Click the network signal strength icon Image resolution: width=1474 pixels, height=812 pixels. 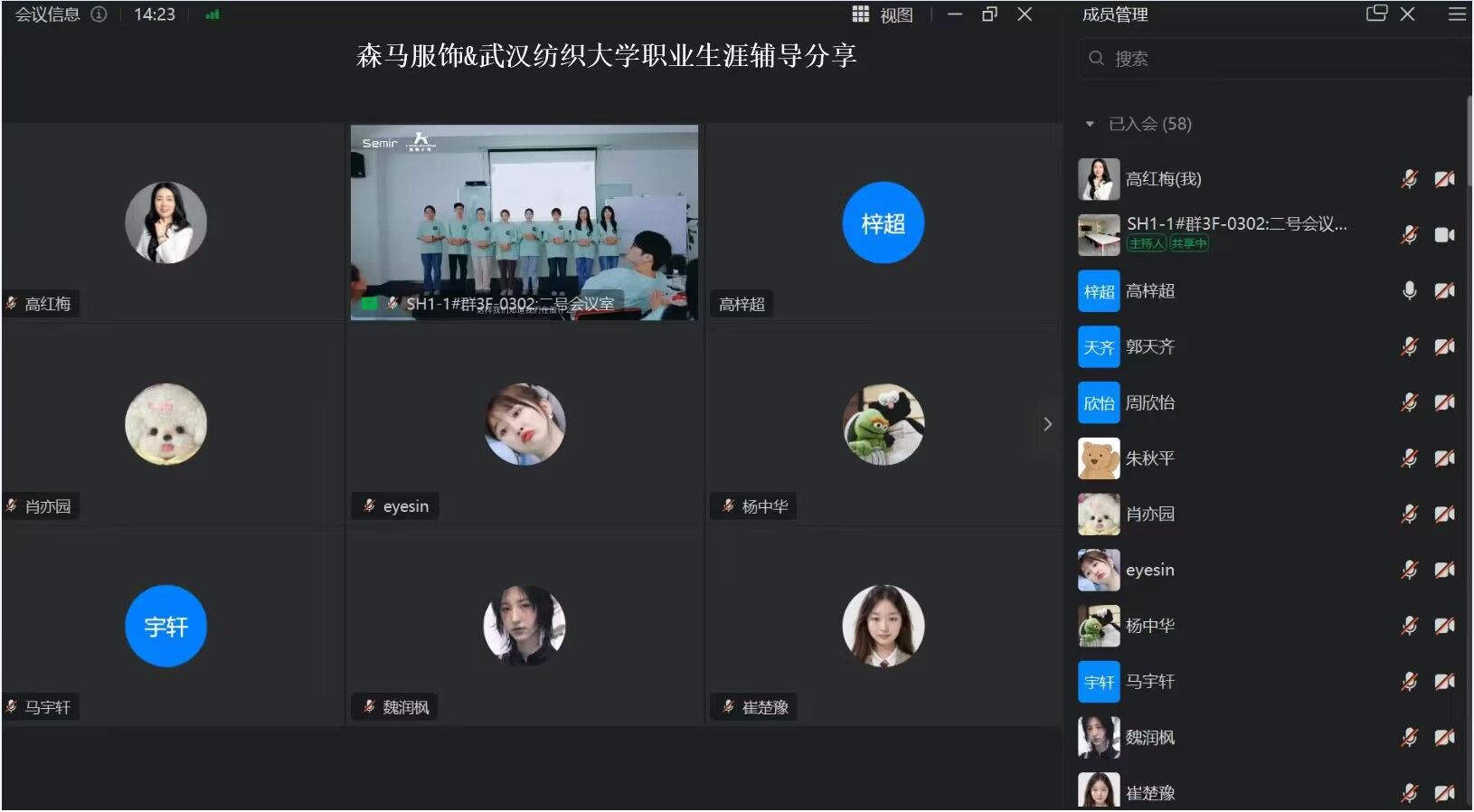[213, 14]
